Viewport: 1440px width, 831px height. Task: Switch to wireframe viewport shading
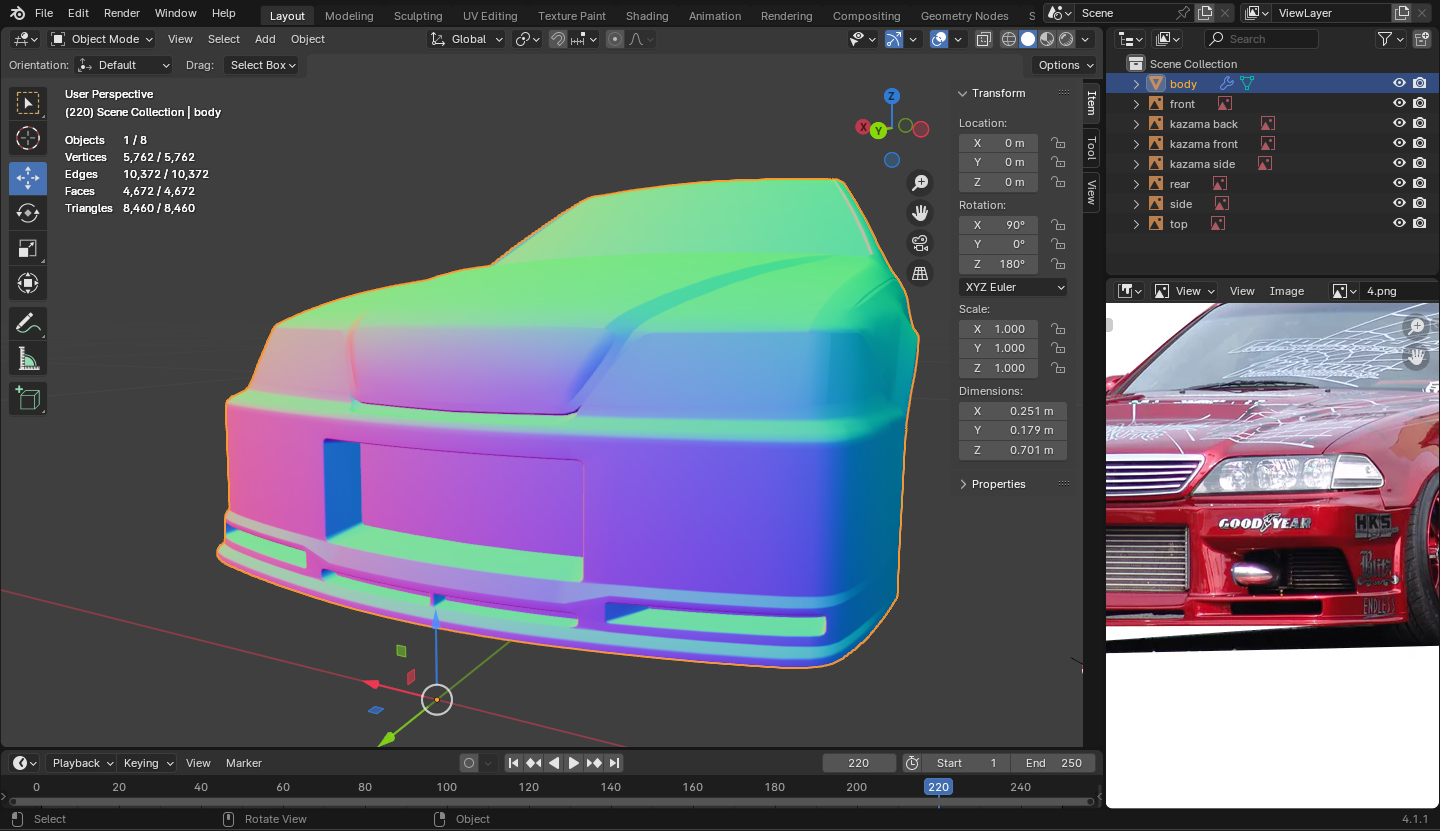coord(1008,39)
